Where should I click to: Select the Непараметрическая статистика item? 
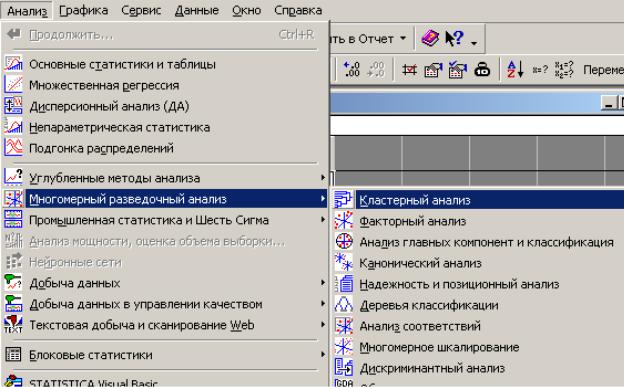tap(164, 127)
